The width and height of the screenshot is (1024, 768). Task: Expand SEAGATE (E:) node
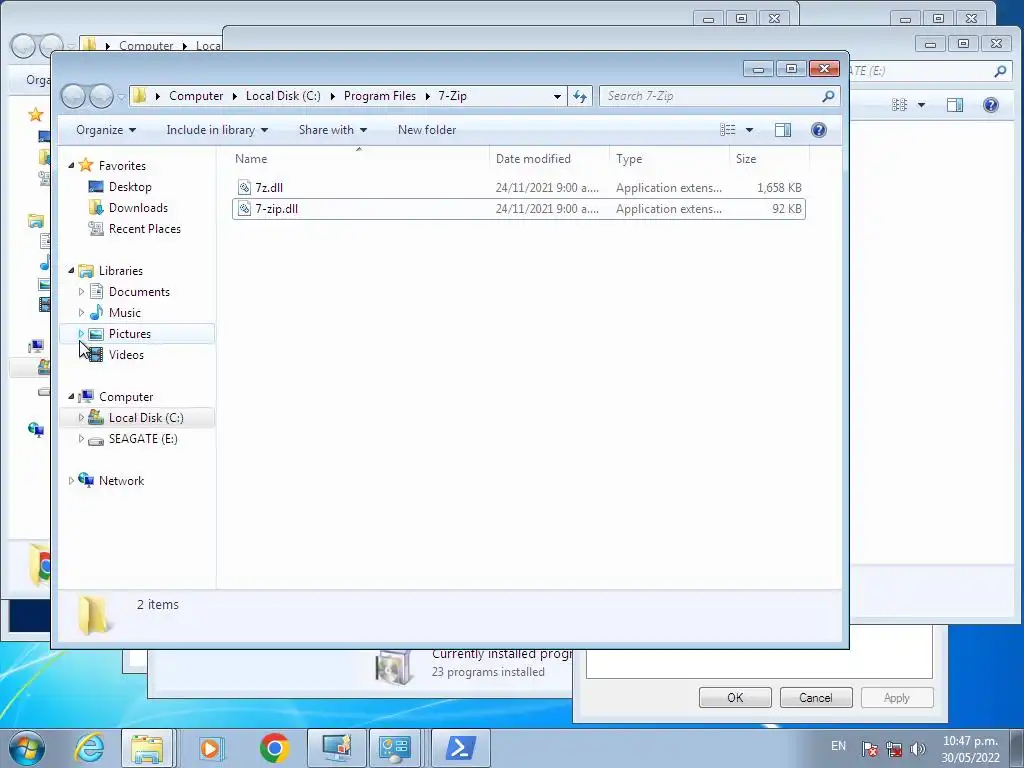point(81,439)
